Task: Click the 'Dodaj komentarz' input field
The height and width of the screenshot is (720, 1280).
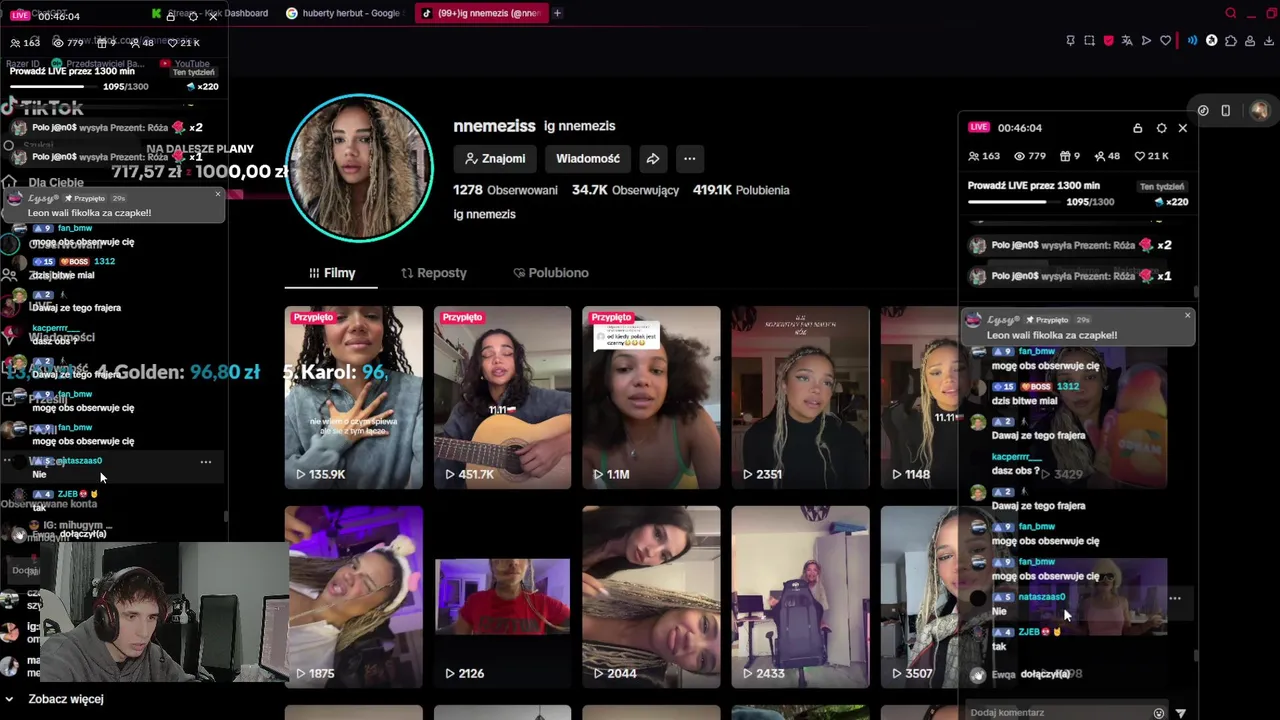Action: [1056, 712]
